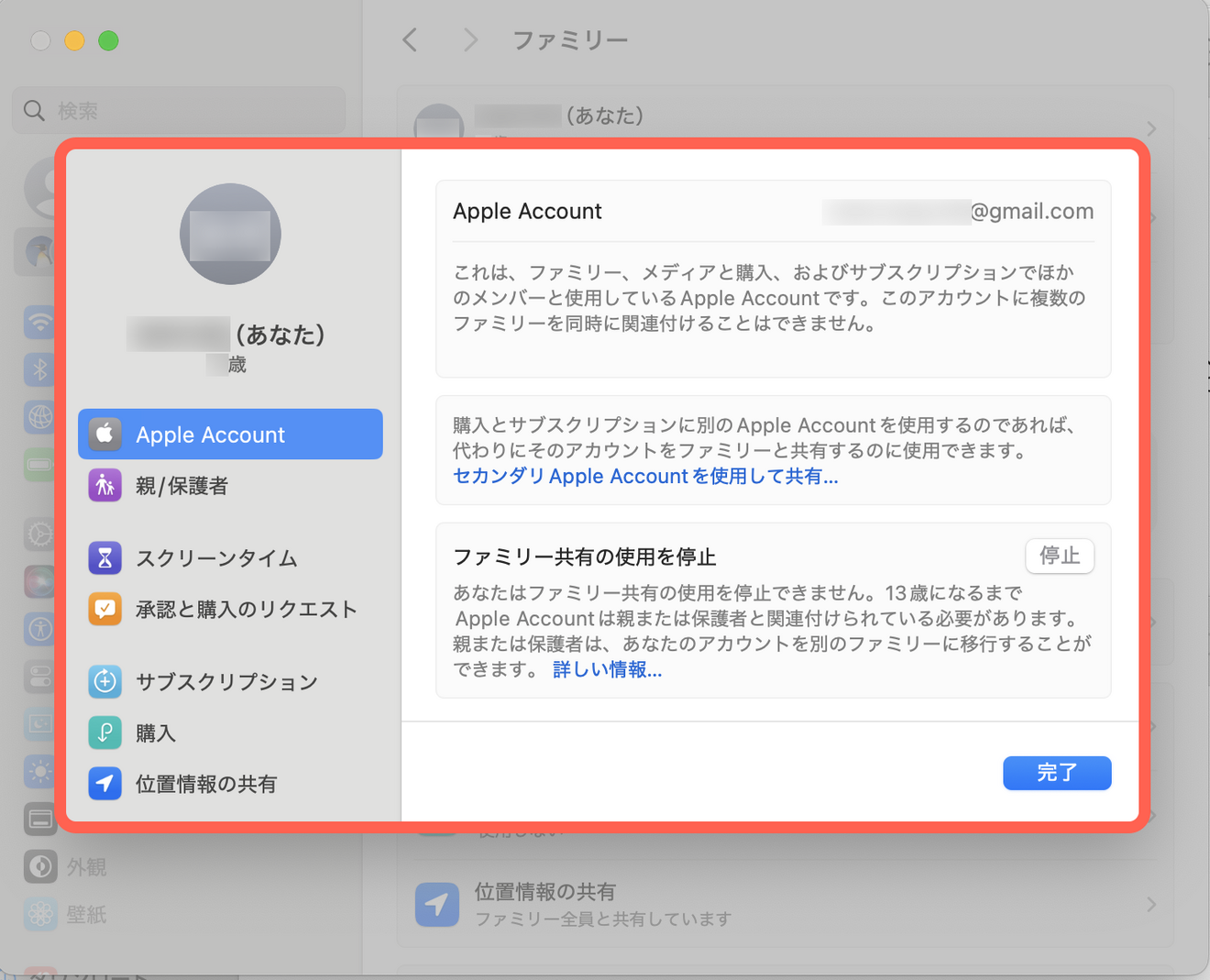Click the Apple Account email address
1210x980 pixels.
pyautogui.click(x=958, y=212)
